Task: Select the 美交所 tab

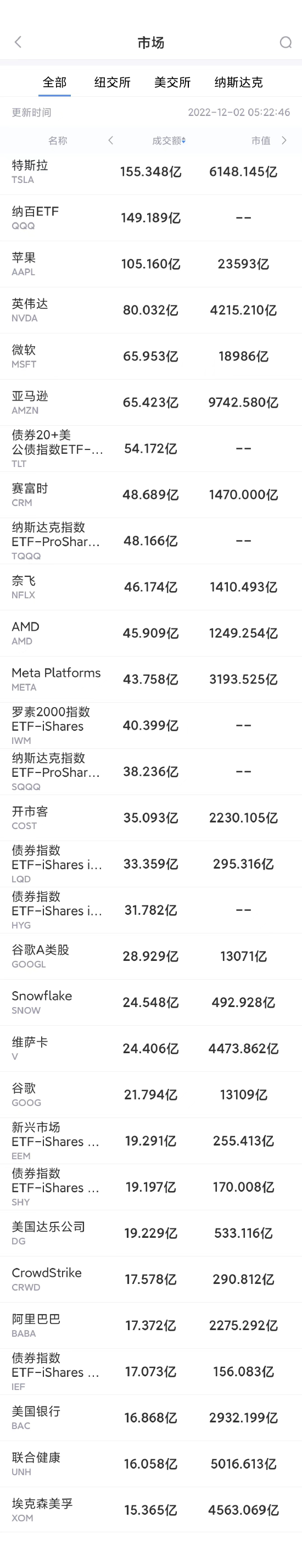Action: tap(172, 82)
